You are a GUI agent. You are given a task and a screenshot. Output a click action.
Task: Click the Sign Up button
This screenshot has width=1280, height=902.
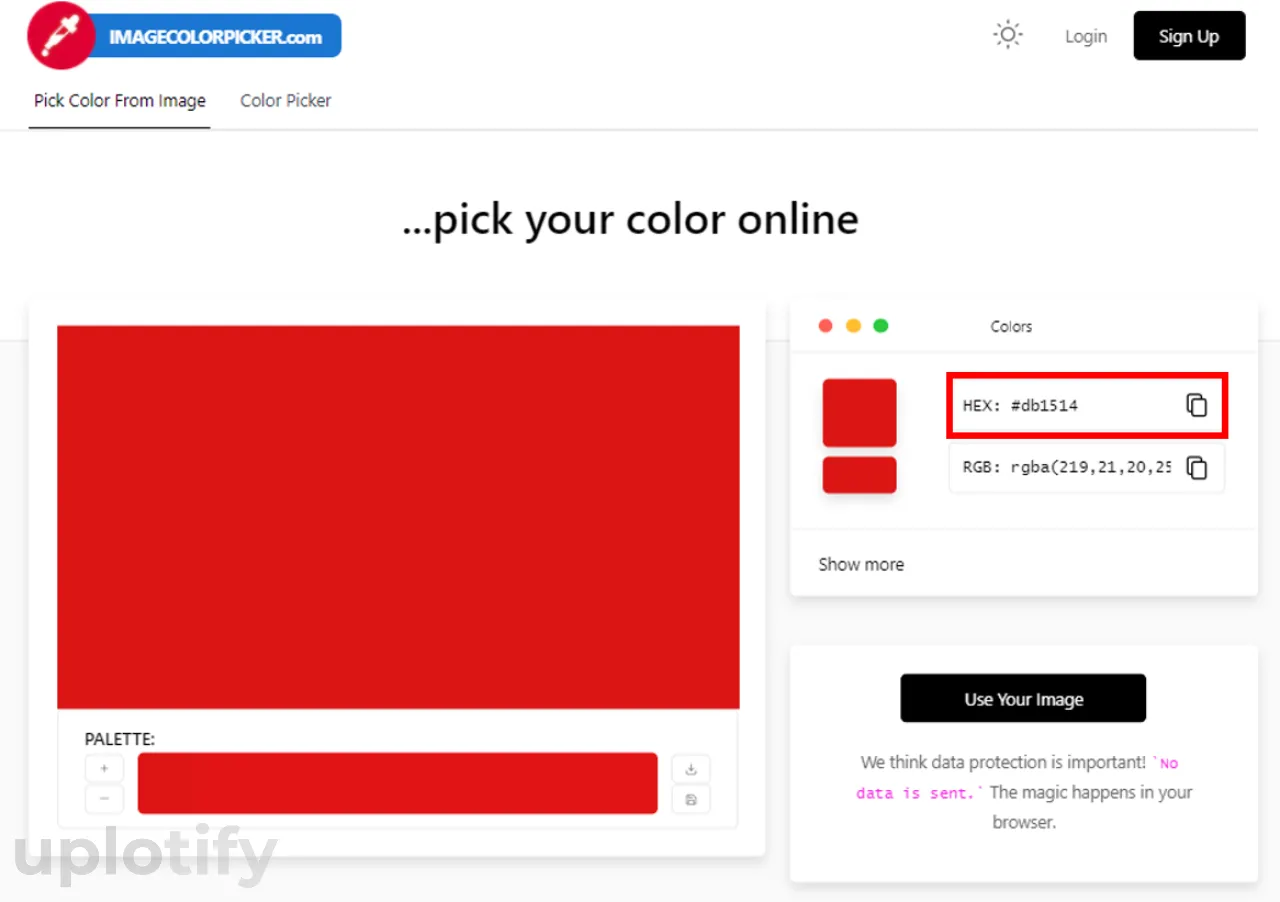tap(1189, 36)
